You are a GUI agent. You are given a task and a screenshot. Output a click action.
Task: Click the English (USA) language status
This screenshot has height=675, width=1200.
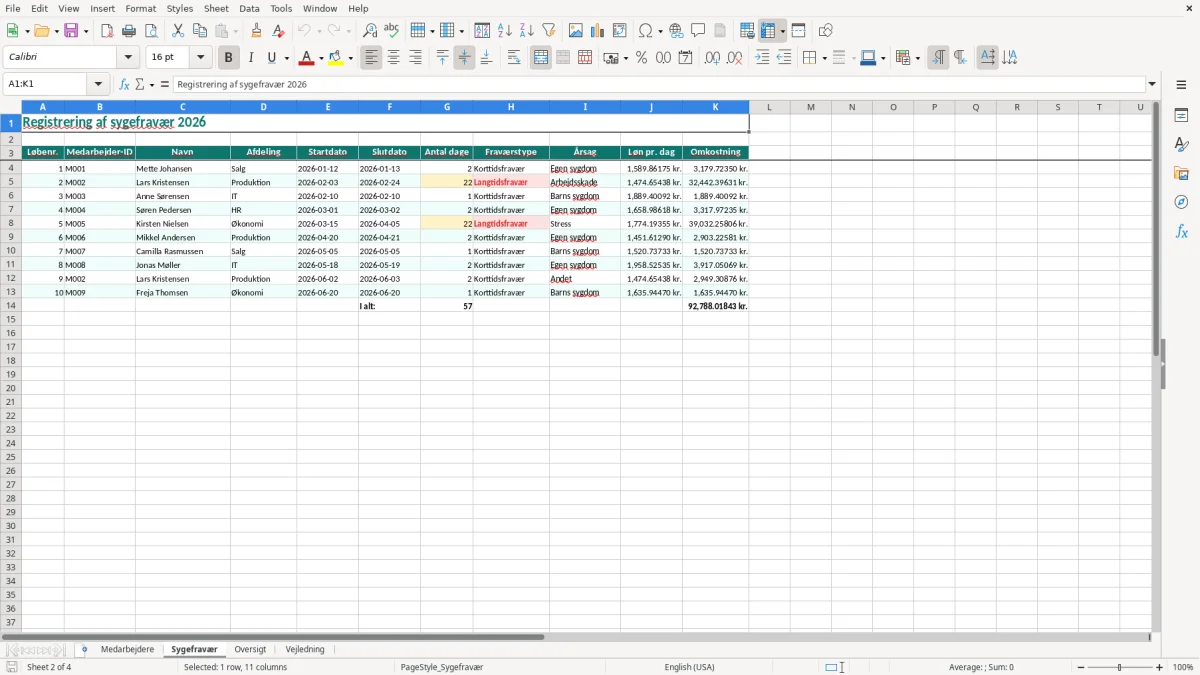(x=690, y=667)
